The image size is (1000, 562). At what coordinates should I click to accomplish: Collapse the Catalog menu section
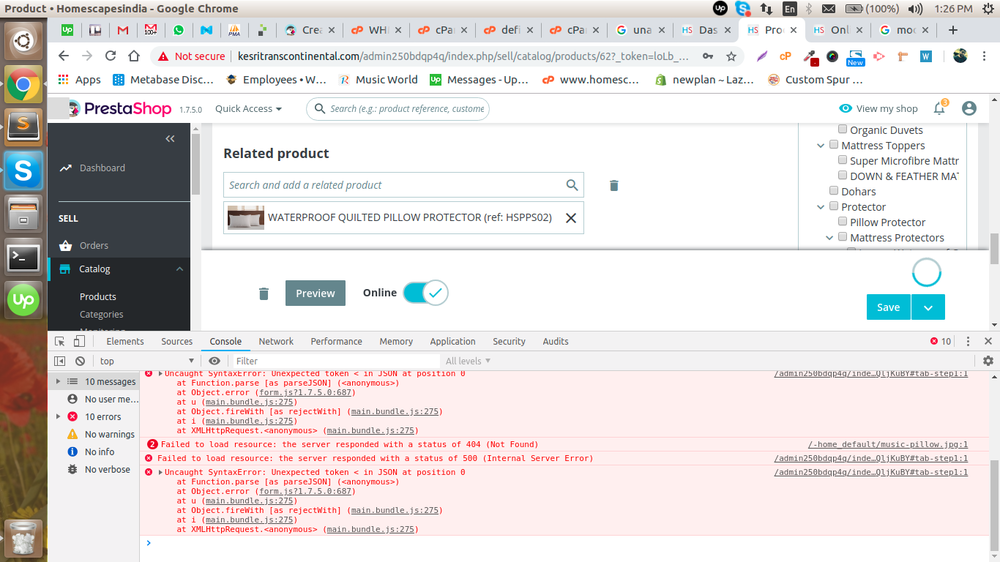click(179, 269)
